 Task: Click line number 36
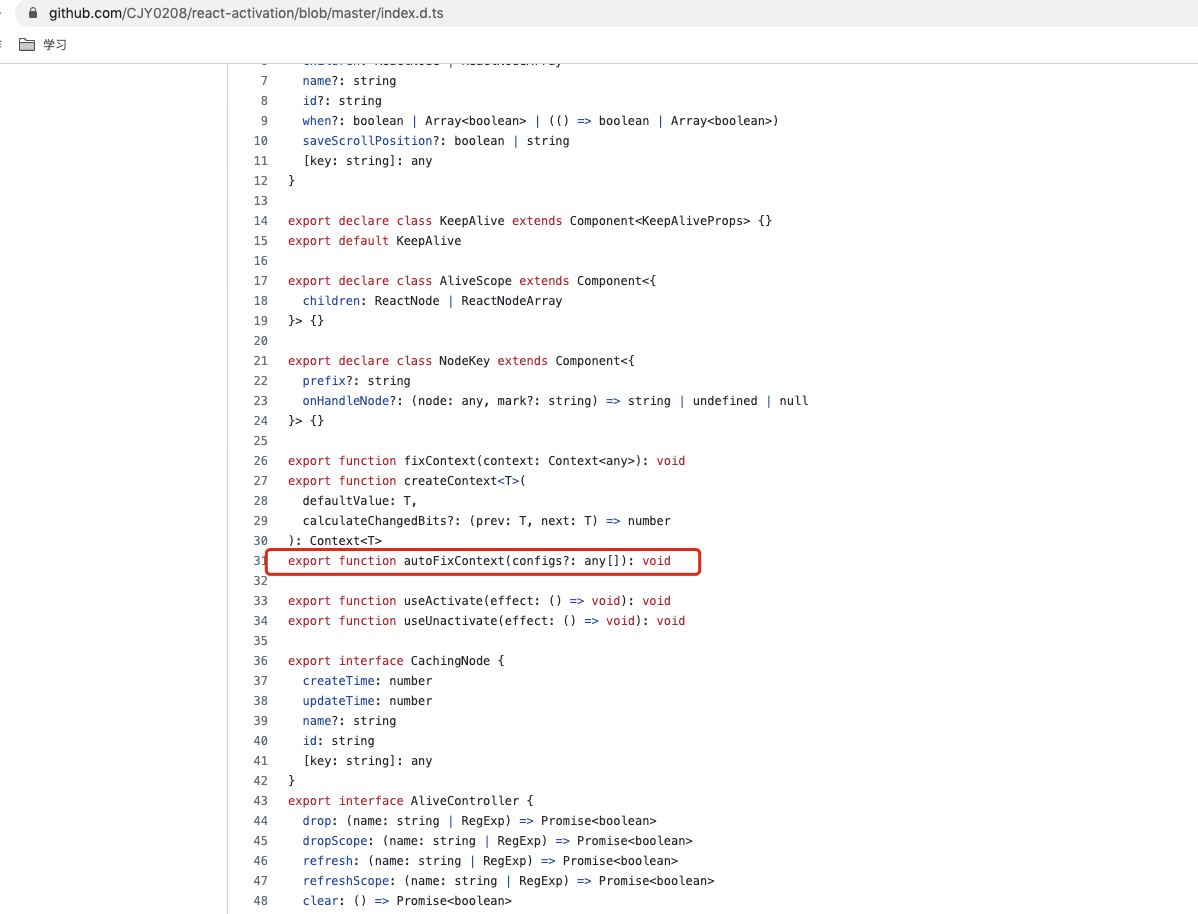[x=261, y=661]
